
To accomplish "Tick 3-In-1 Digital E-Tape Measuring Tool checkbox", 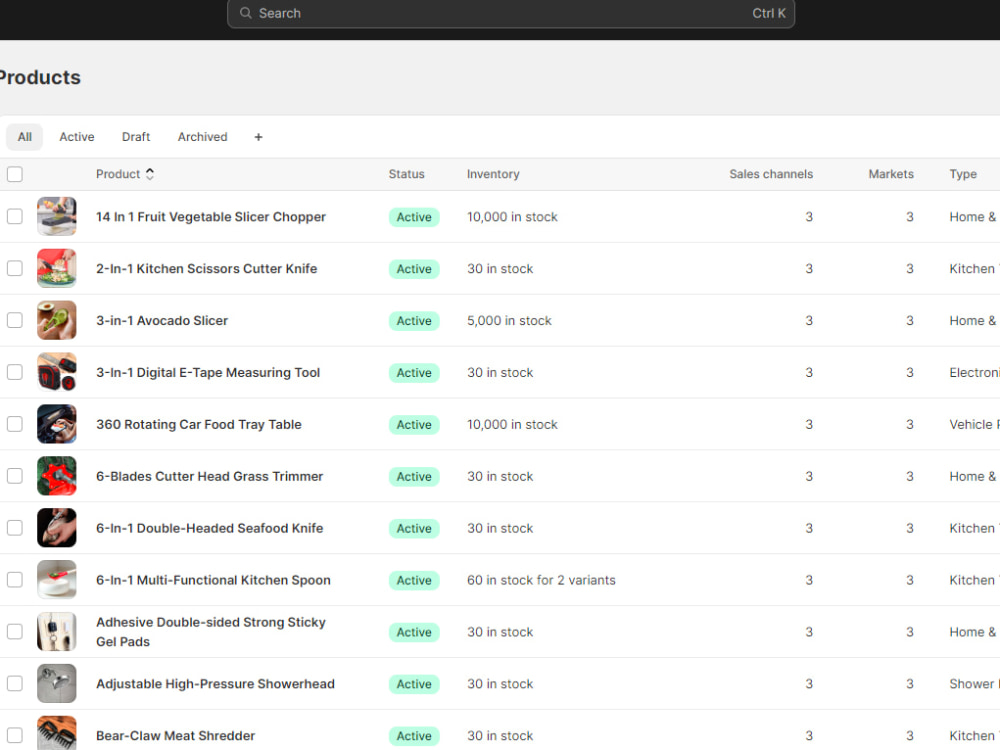I will tap(15, 372).
